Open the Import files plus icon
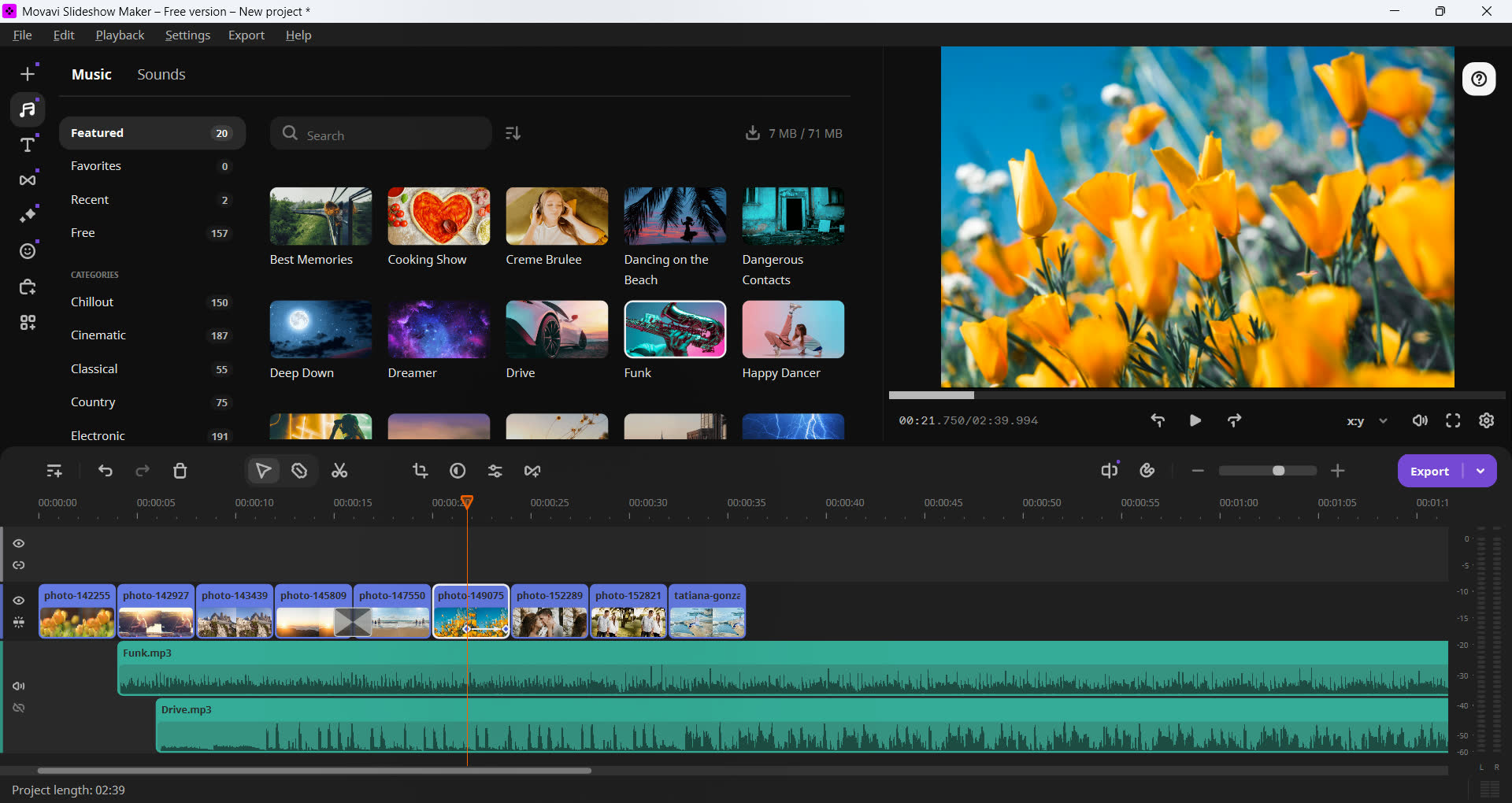 28,73
